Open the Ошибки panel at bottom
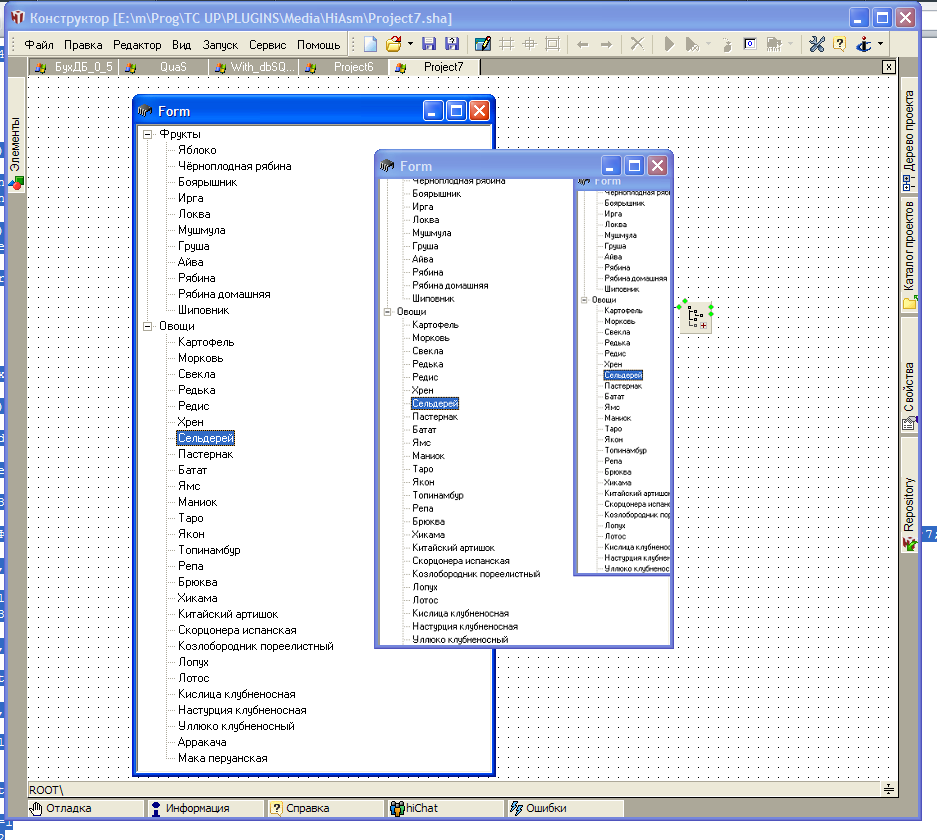937x840 pixels. click(545, 808)
